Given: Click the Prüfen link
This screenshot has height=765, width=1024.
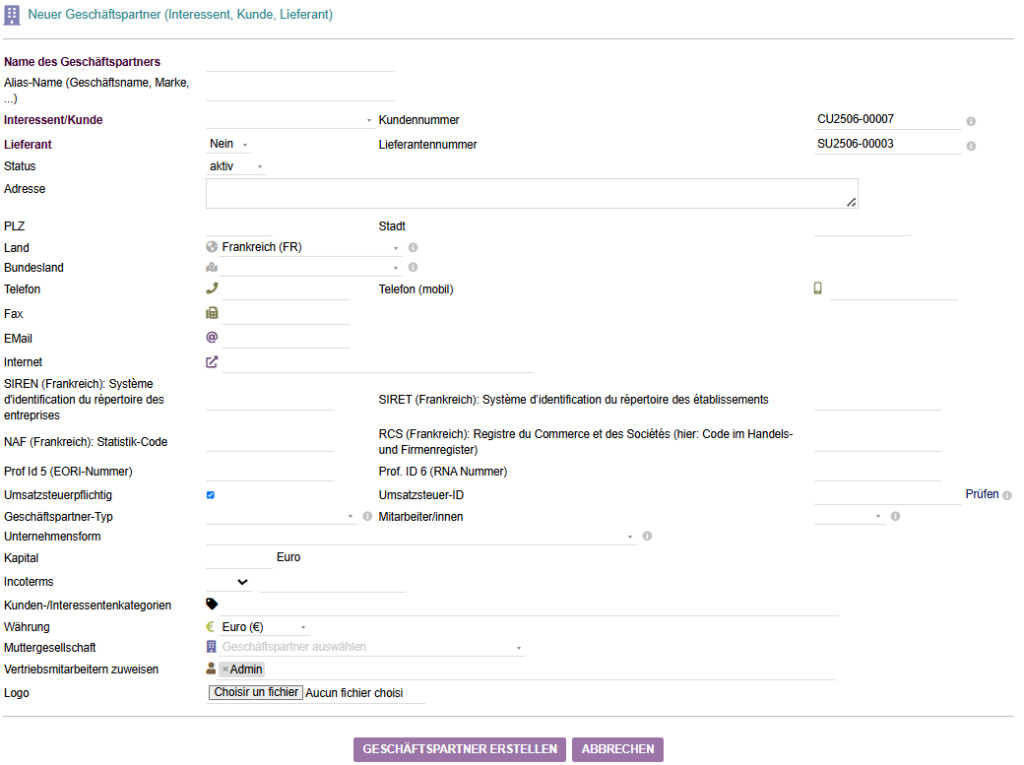Looking at the screenshot, I should tap(981, 494).
